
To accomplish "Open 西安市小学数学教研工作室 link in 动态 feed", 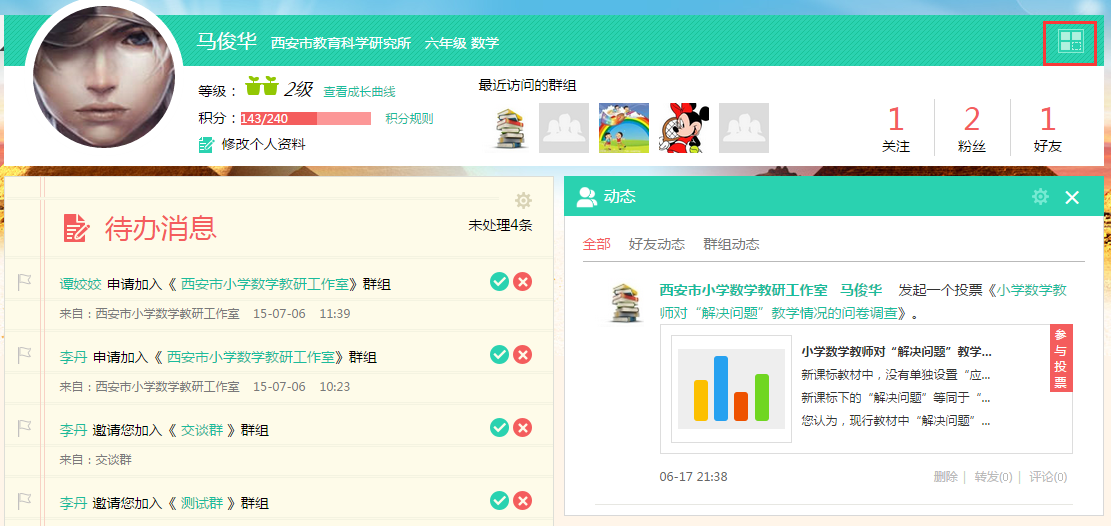I will [743, 290].
